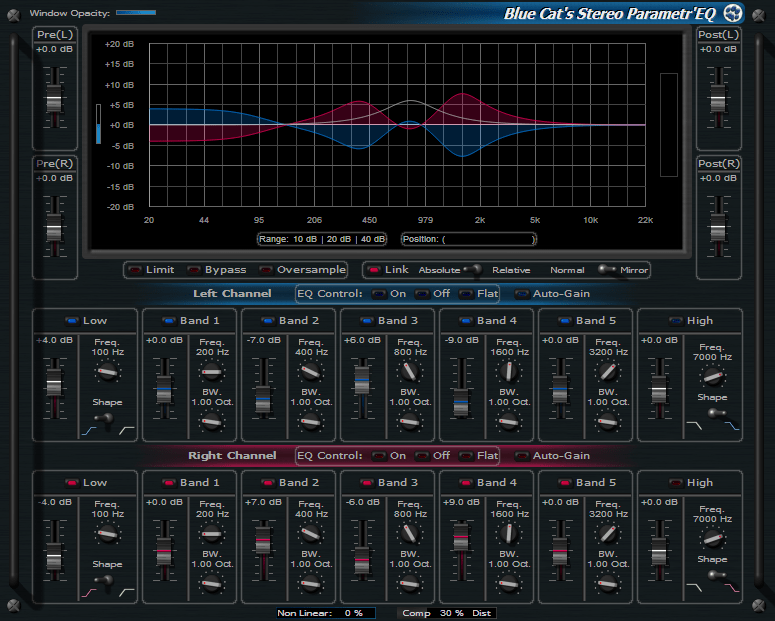Set Right Channel EQ to Flat

click(466, 456)
